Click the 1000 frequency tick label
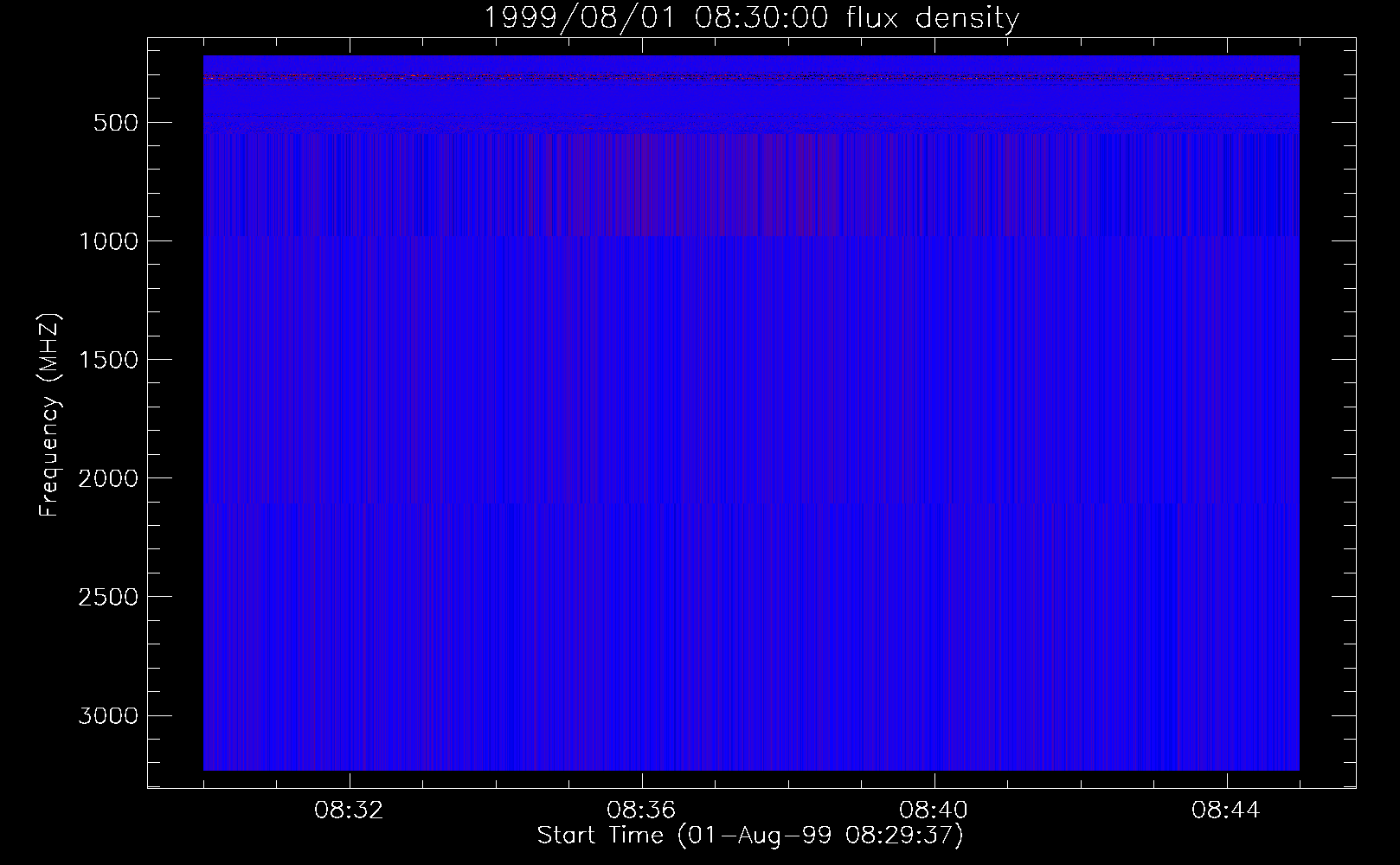The width and height of the screenshot is (1400, 865). (x=108, y=241)
